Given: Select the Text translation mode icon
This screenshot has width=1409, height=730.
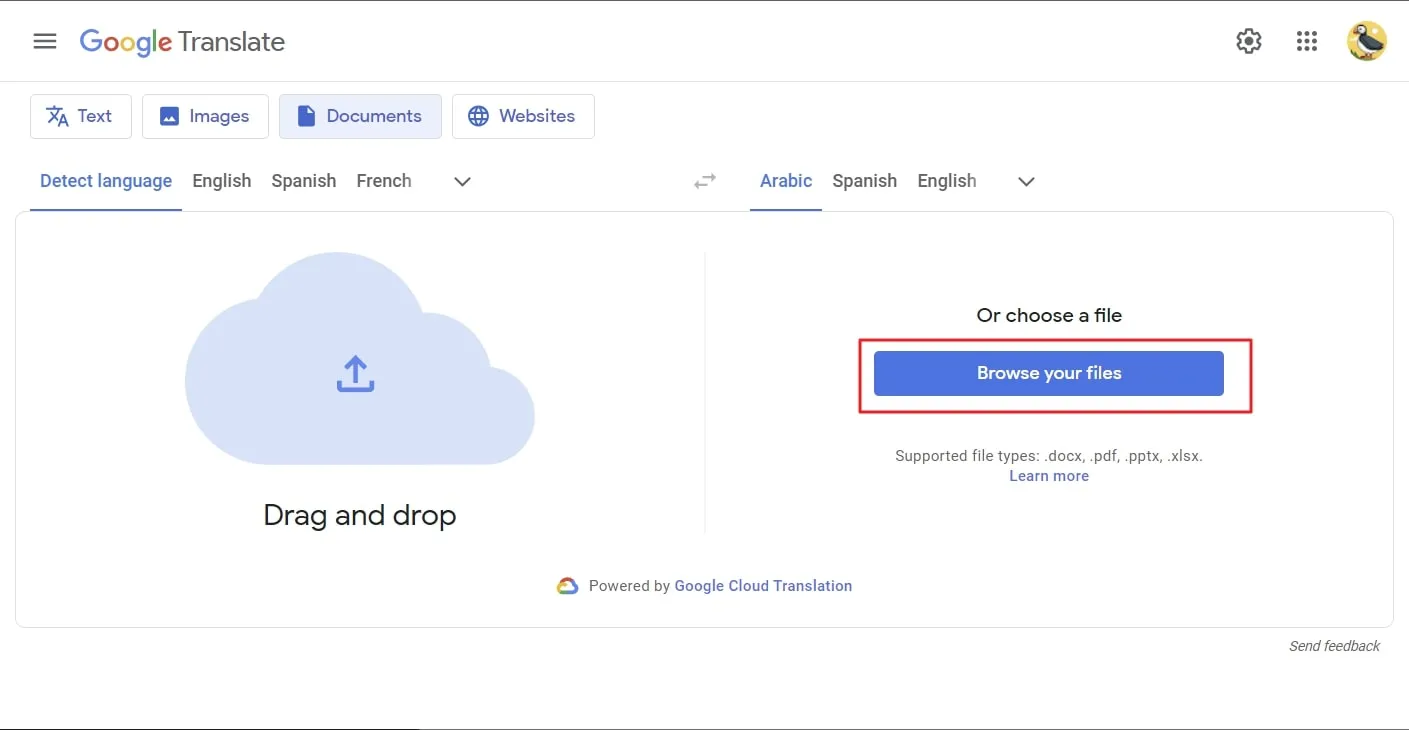Looking at the screenshot, I should point(57,116).
